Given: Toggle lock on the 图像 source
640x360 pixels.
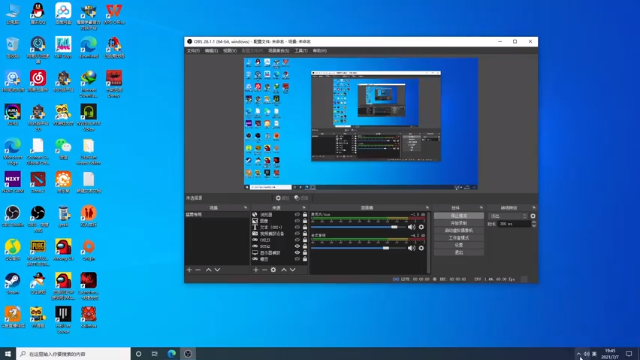Looking at the screenshot, I should [305, 221].
